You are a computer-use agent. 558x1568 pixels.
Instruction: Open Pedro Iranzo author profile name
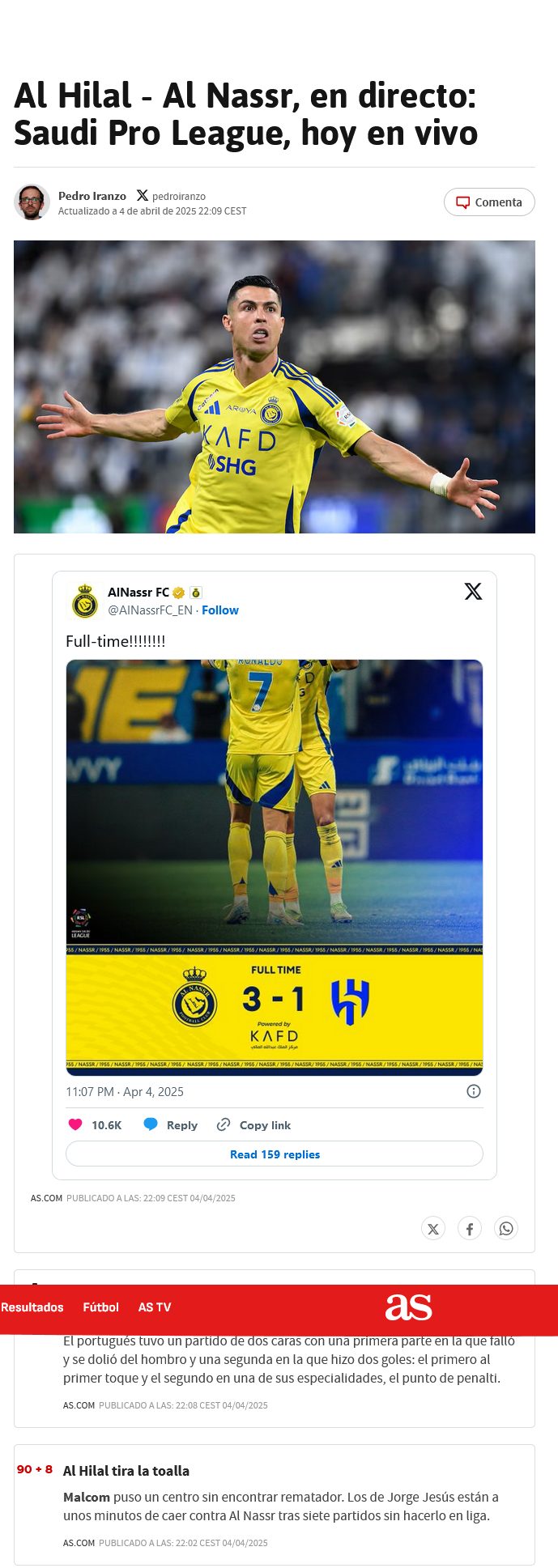click(x=92, y=196)
